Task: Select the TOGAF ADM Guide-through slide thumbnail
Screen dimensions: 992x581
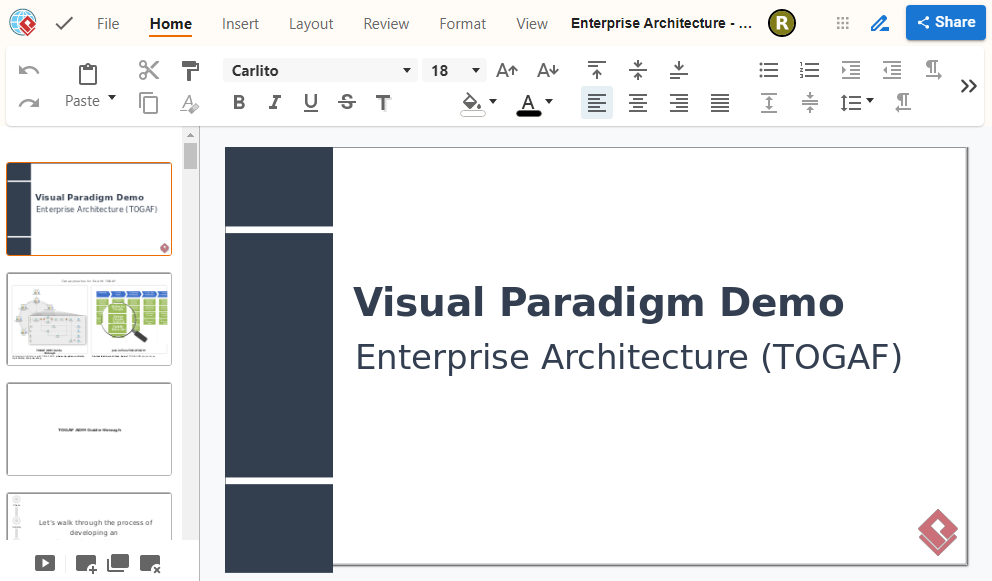Action: coord(89,429)
